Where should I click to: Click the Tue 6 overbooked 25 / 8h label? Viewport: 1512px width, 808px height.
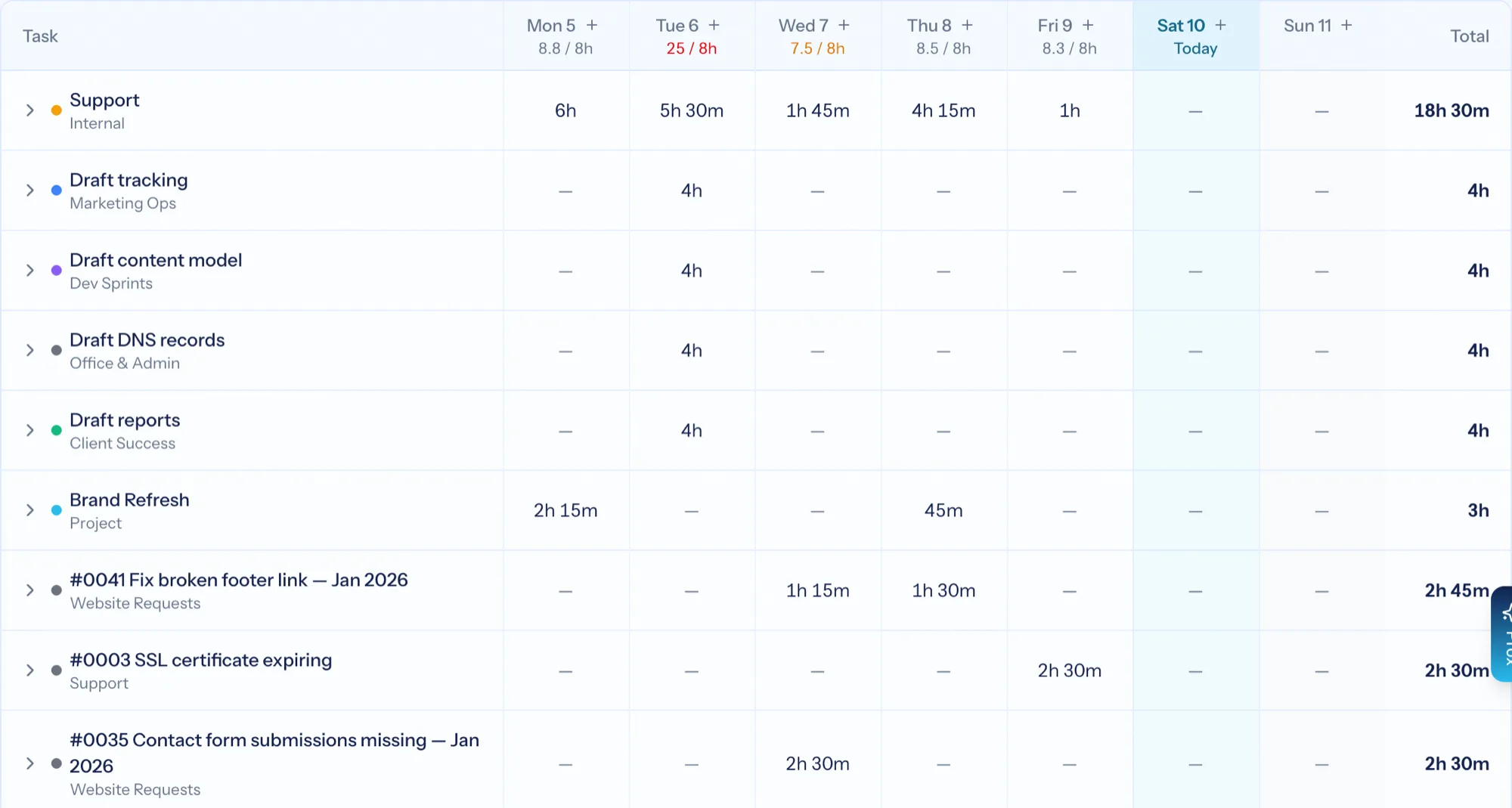click(x=692, y=48)
